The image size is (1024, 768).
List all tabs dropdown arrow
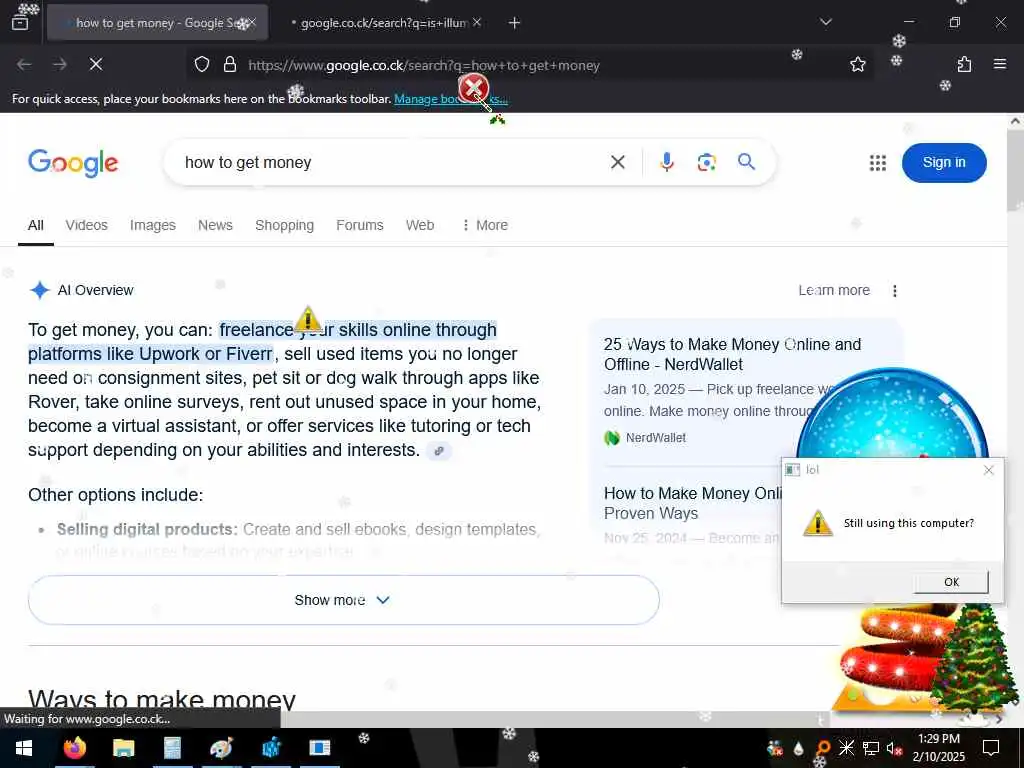825,22
